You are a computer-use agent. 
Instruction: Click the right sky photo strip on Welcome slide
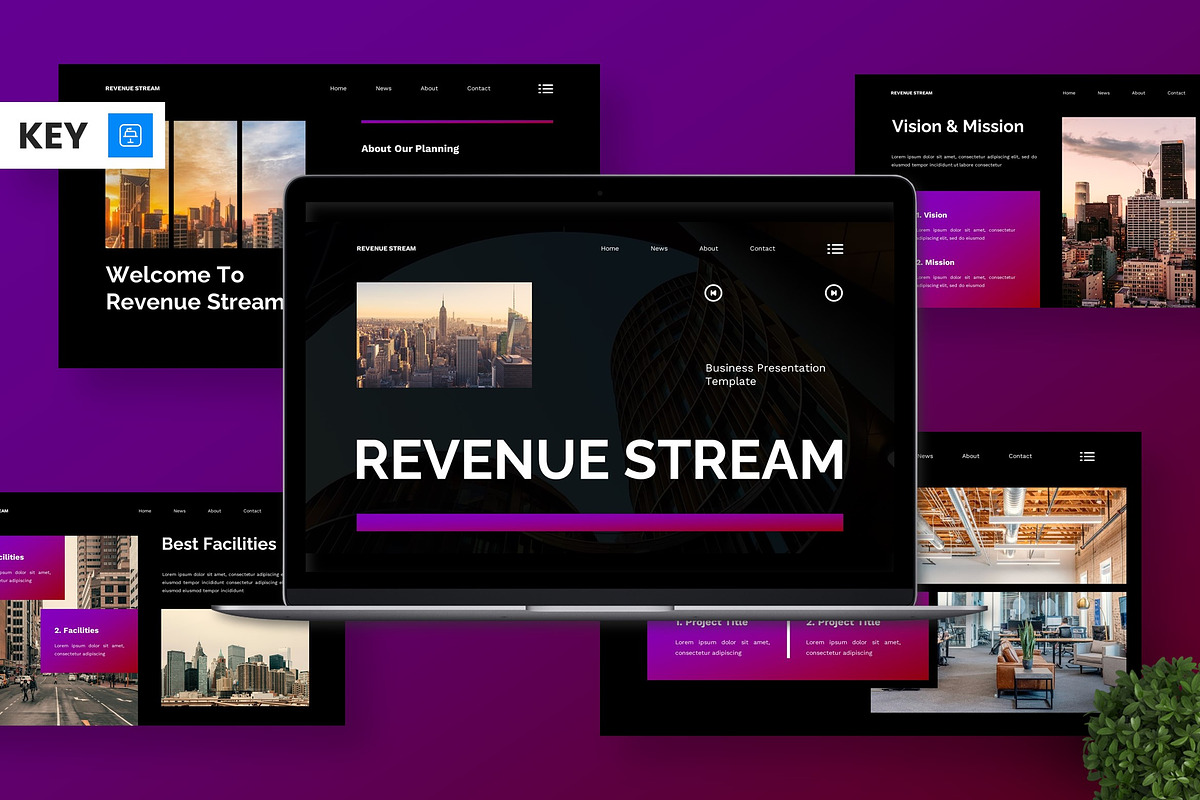click(x=273, y=184)
